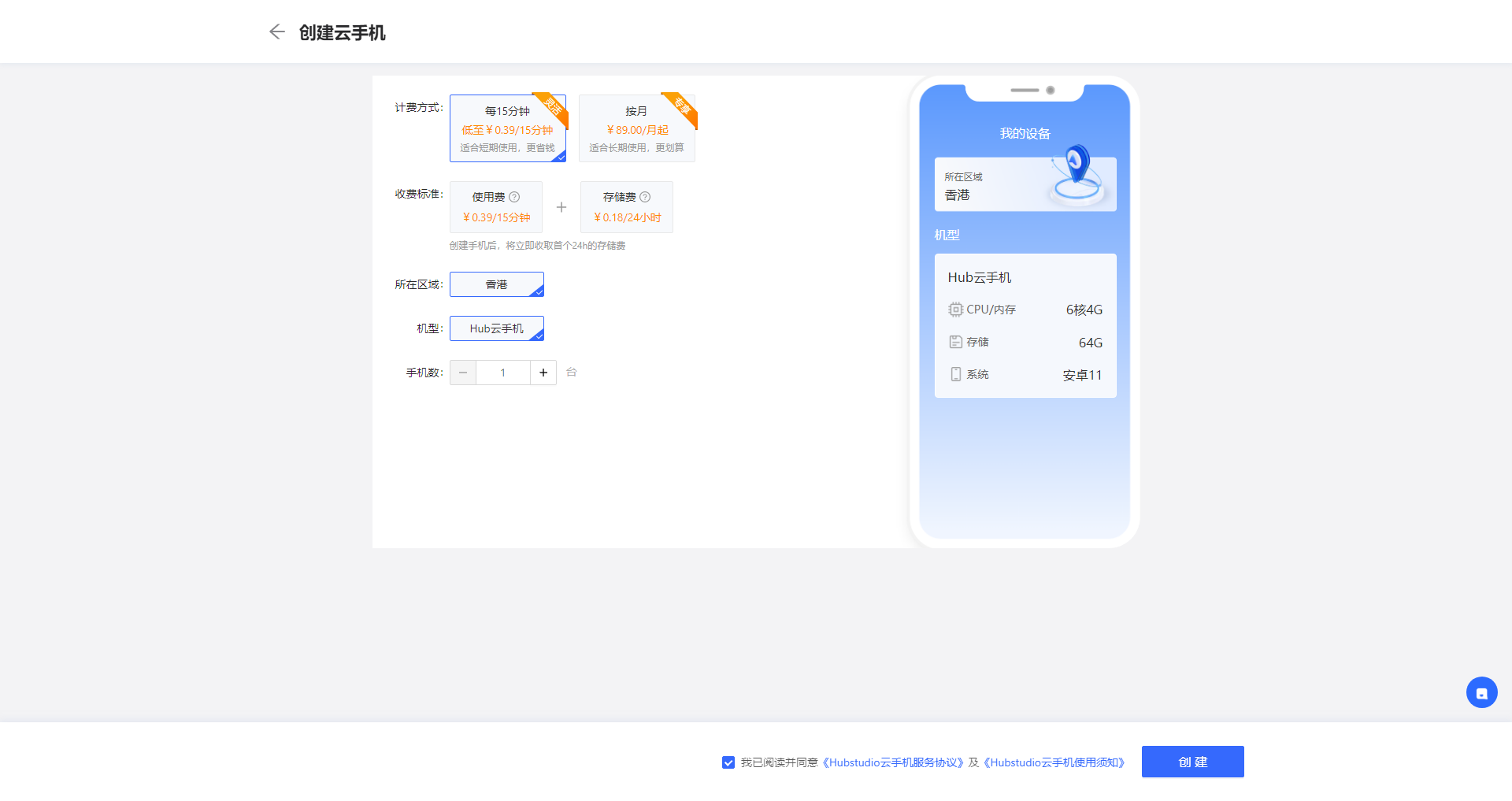Open the customer service chat bubble

(1481, 692)
